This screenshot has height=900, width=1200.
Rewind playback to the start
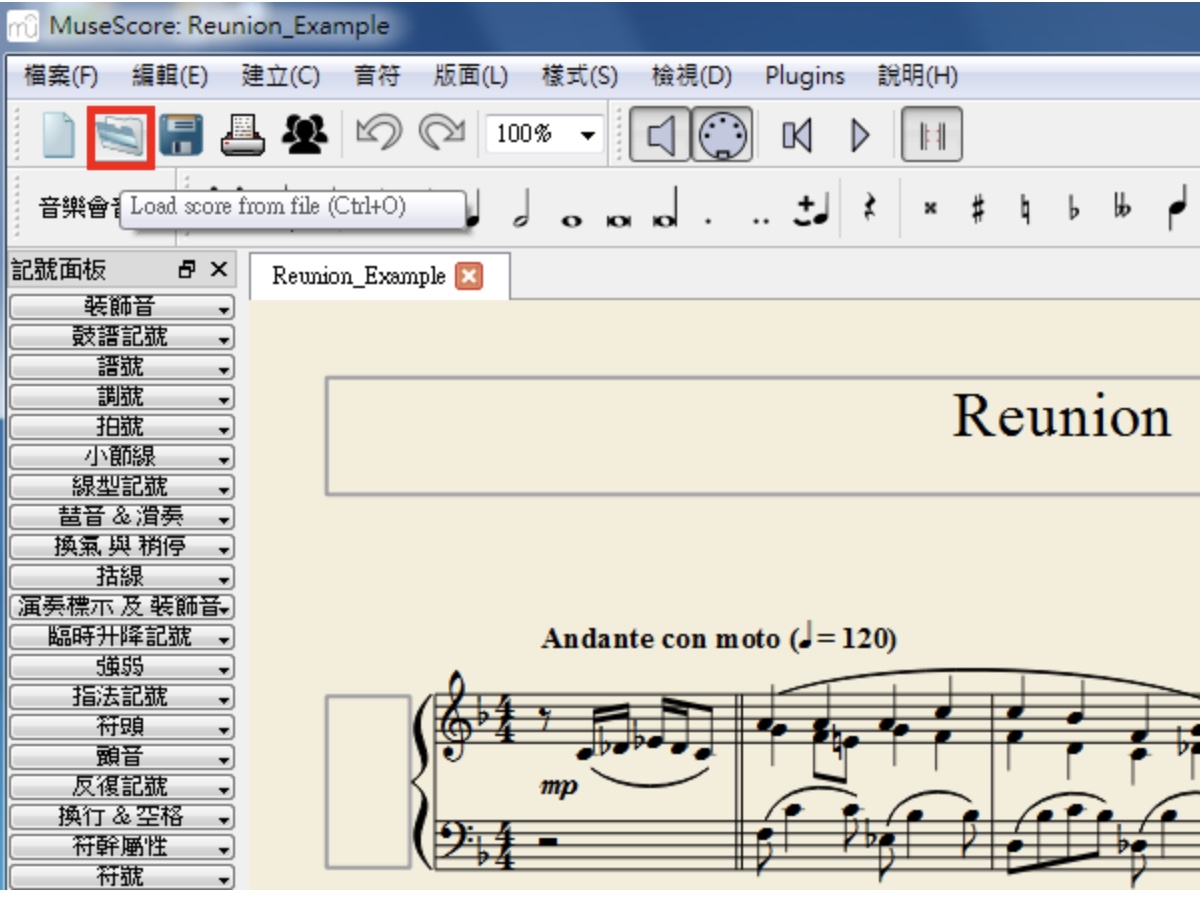796,135
